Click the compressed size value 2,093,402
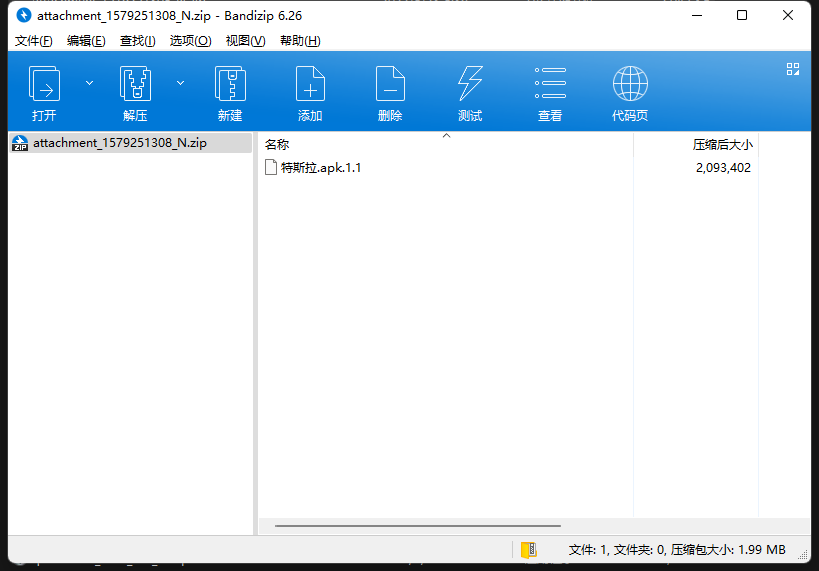This screenshot has height=571, width=819. (723, 168)
